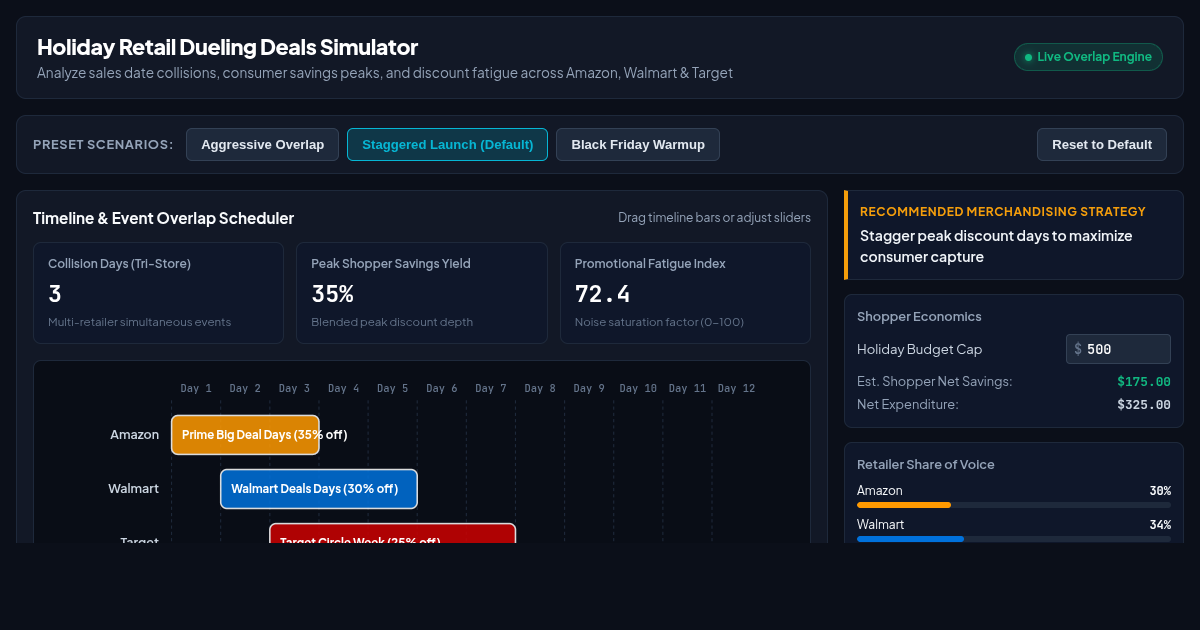Click the 'Drag timeline bars or adjust sliders' hint

(714, 218)
